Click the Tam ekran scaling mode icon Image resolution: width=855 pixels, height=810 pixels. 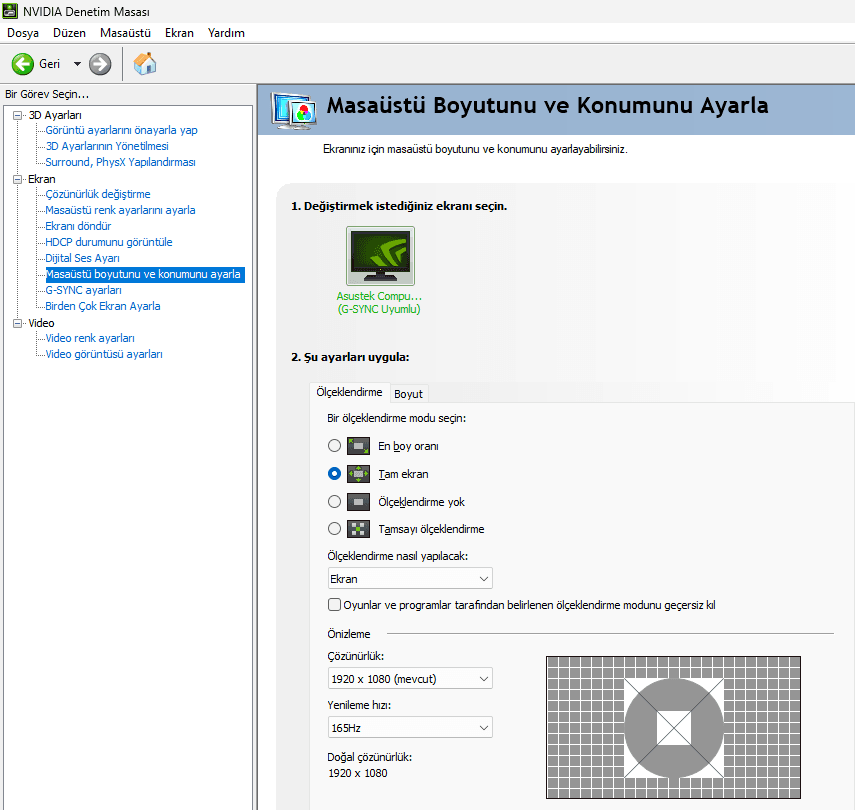click(359, 474)
